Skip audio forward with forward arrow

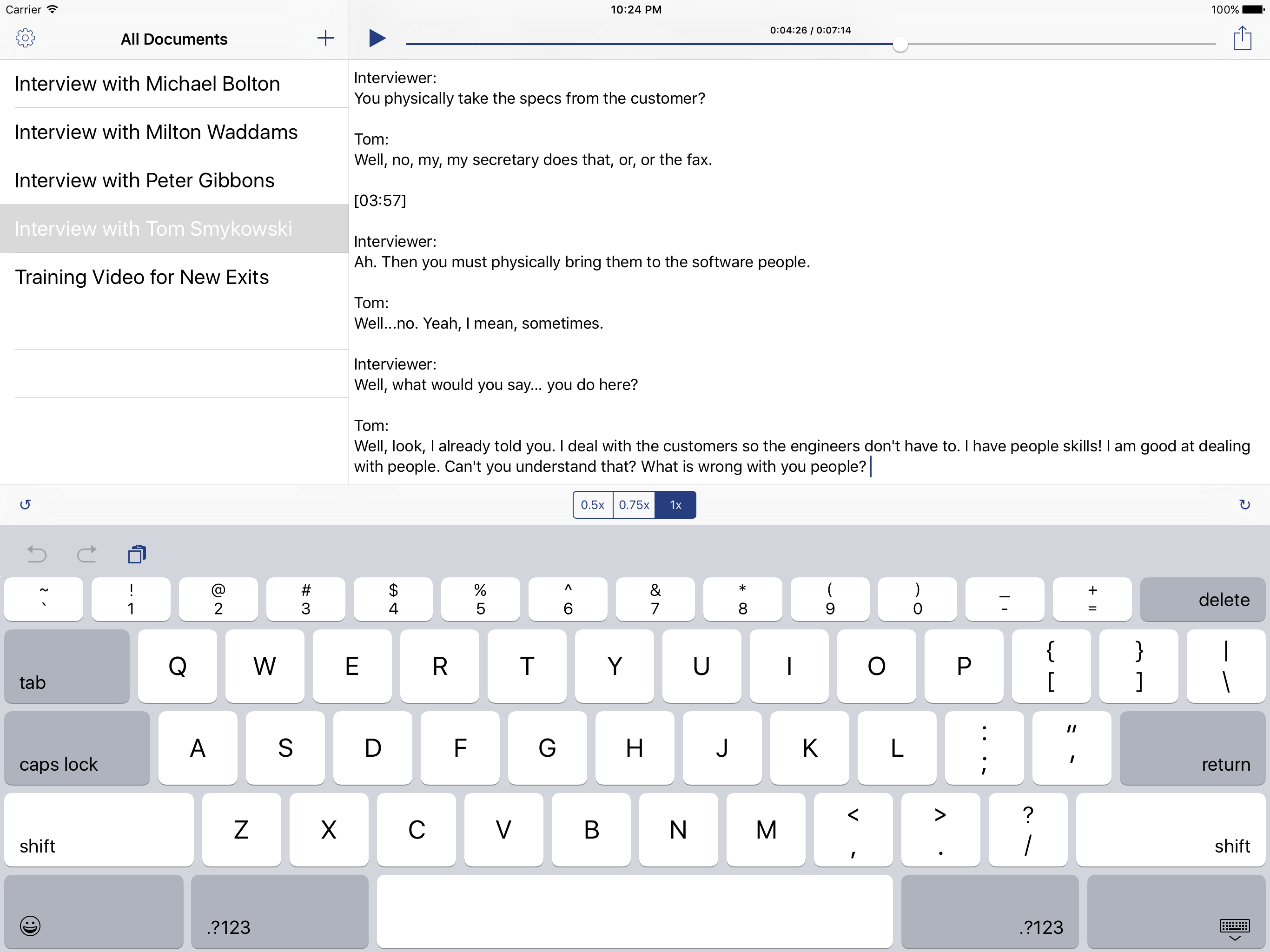point(1245,505)
